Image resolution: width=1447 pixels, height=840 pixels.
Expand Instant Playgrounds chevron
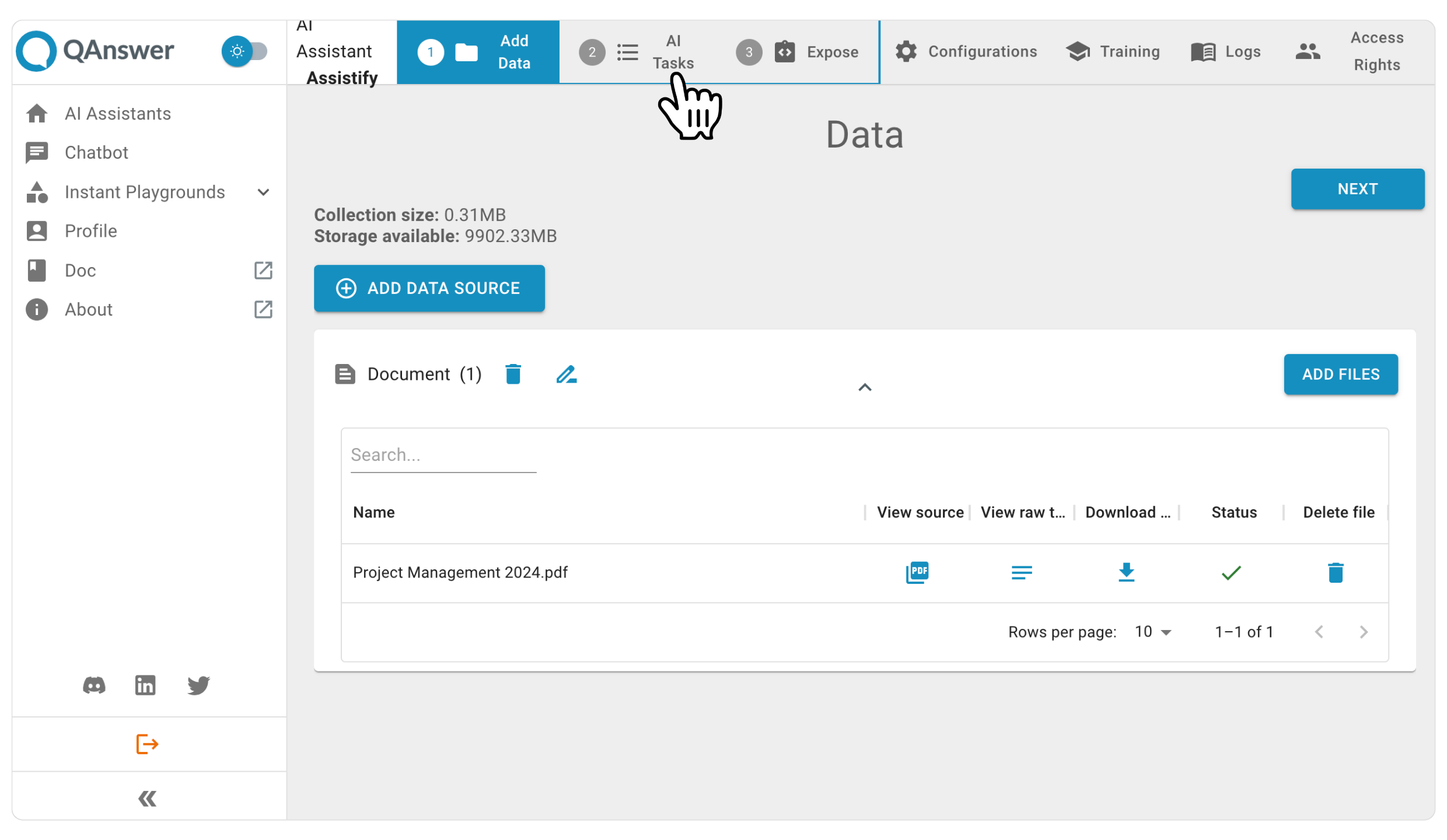[x=263, y=192]
